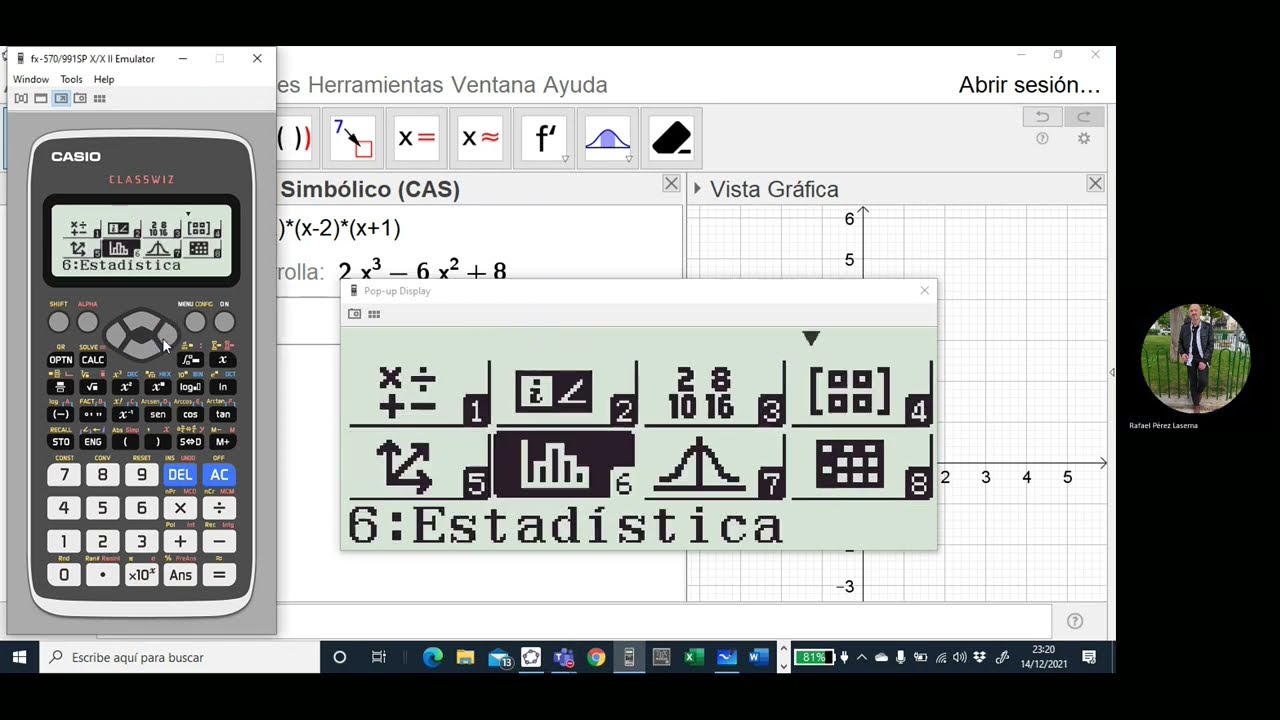This screenshot has width=1280, height=720.
Task: Click calculator number 7 key
Action: (64, 475)
